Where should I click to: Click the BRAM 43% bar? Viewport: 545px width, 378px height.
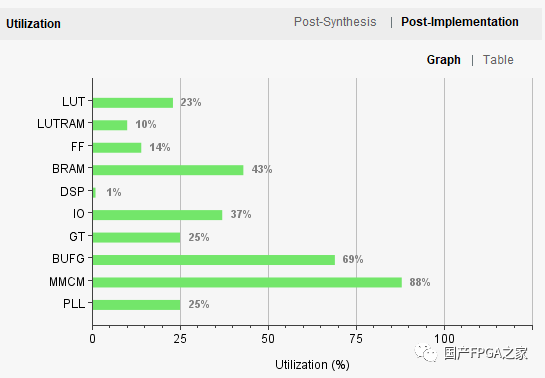point(168,170)
